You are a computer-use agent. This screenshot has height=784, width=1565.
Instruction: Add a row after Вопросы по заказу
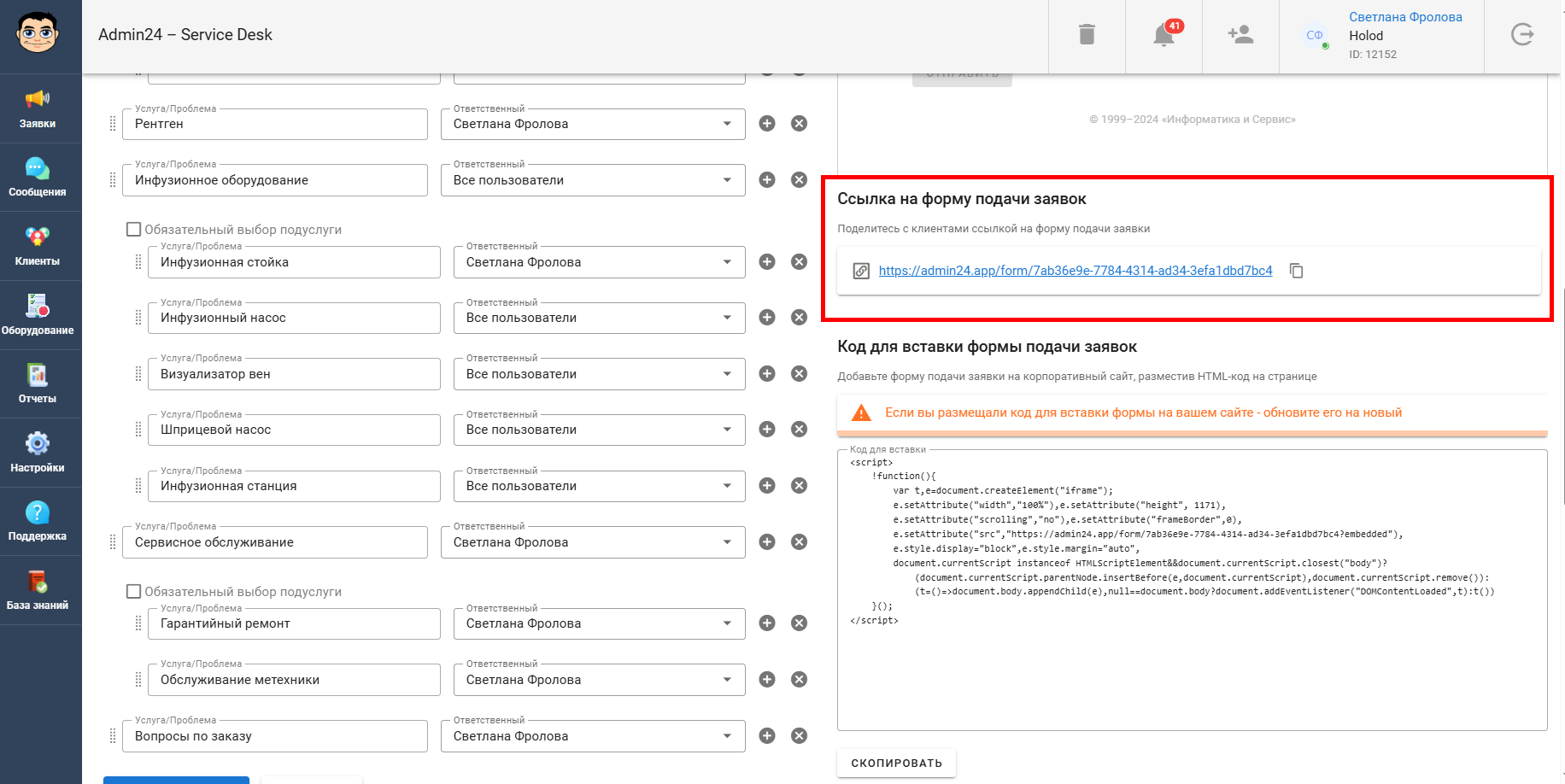click(x=767, y=736)
